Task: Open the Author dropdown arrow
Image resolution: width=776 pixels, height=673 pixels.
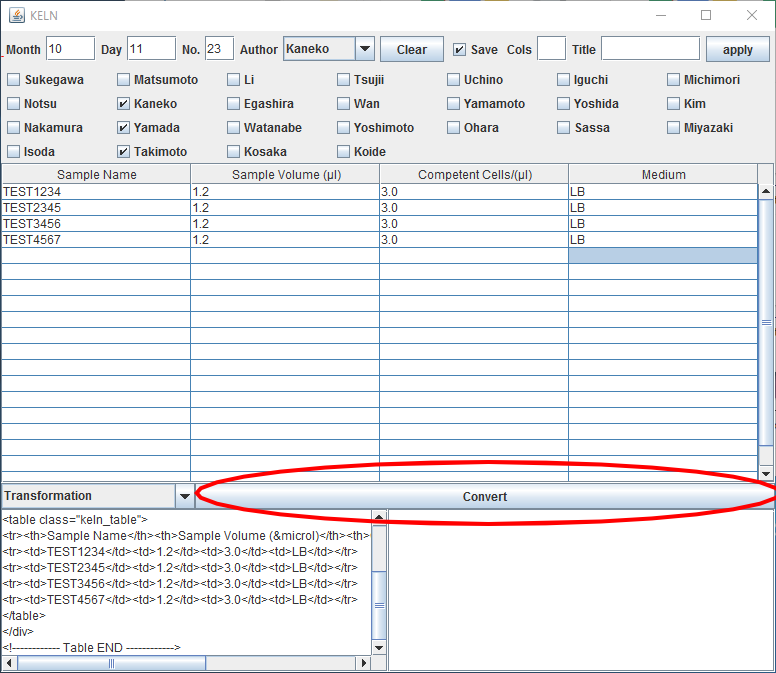Action: (365, 49)
